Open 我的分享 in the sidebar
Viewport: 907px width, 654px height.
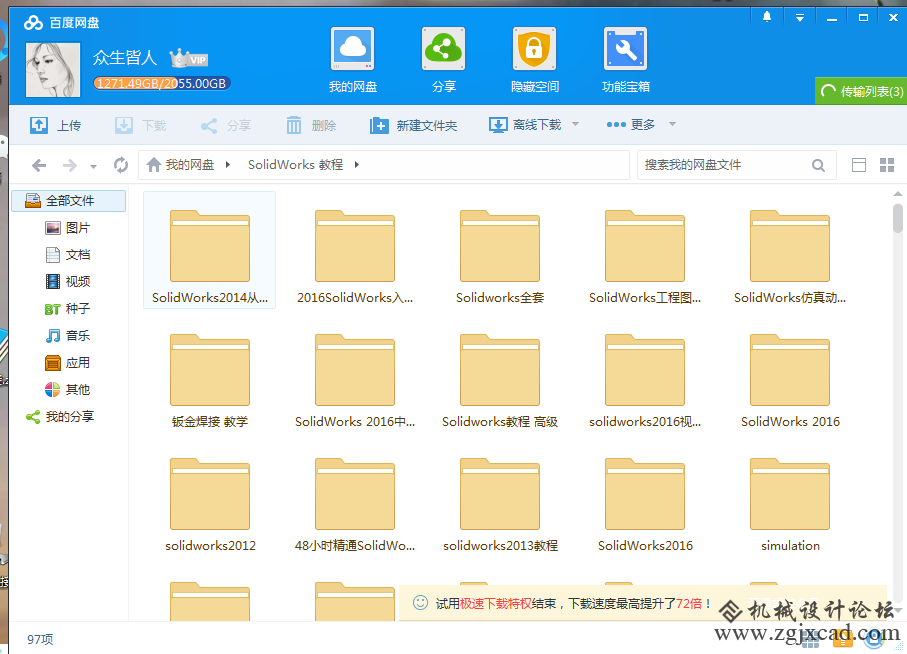pos(60,416)
